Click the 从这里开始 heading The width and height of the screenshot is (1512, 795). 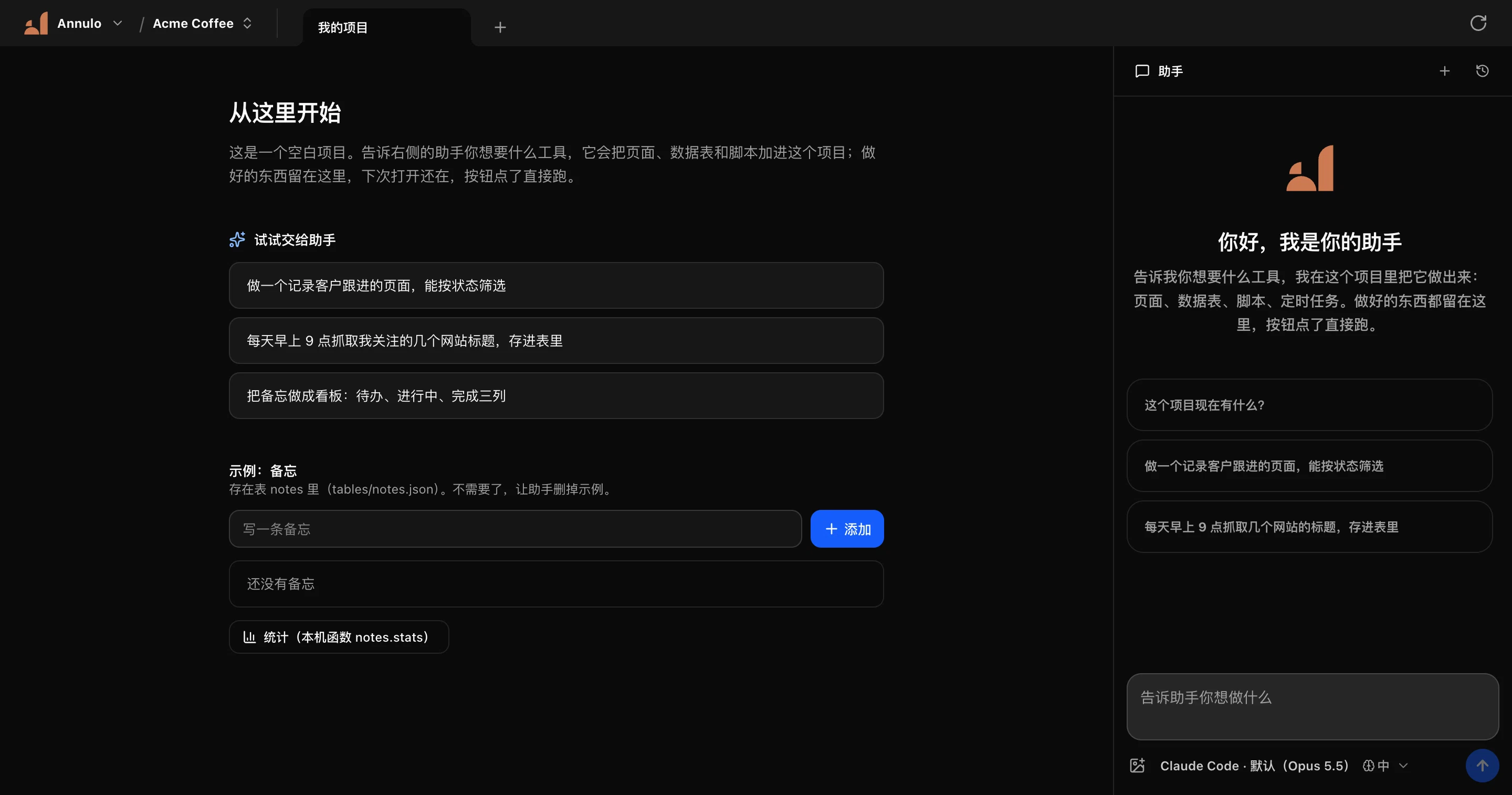285,113
